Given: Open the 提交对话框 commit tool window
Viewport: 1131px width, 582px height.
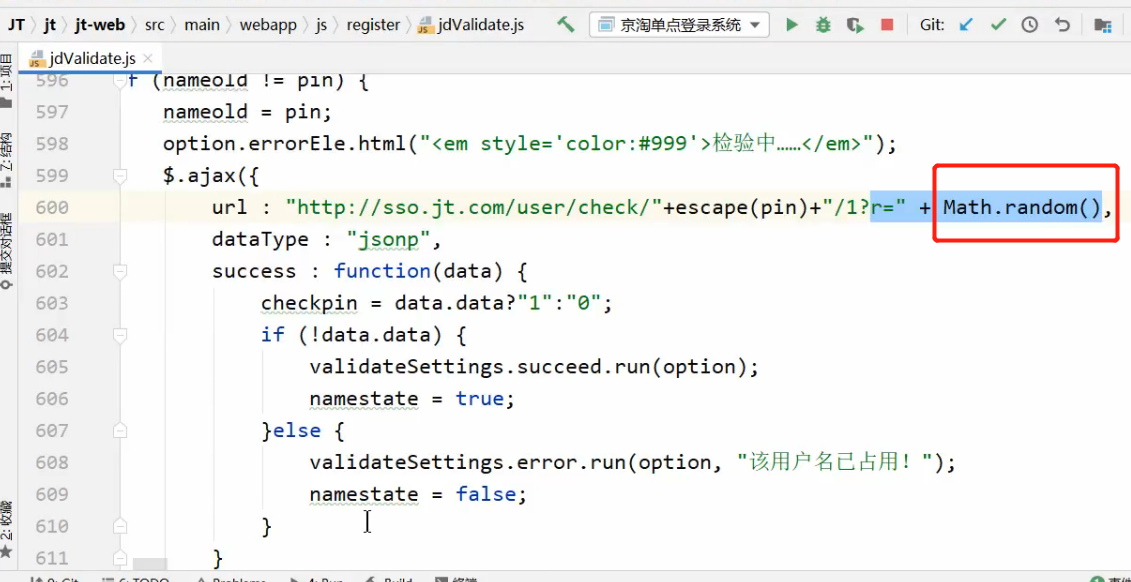Looking at the screenshot, I should pos(6,250).
